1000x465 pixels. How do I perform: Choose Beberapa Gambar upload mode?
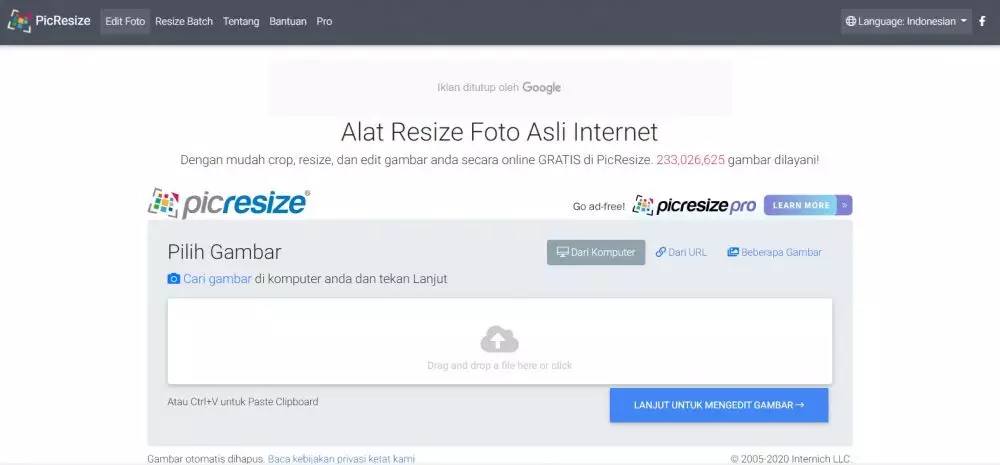774,252
